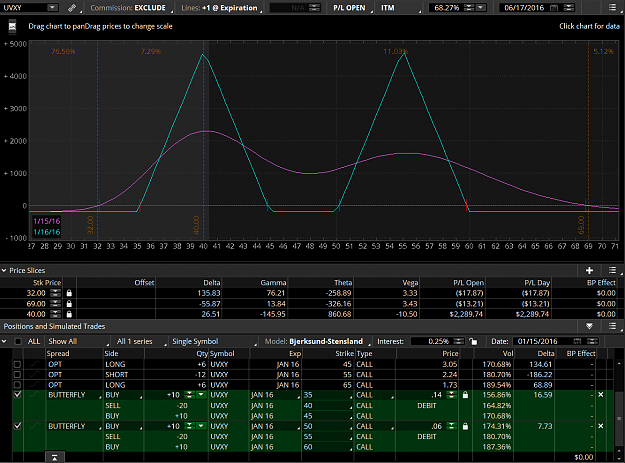Toggle lock on the 40.00 price slice
Screen dimensions: 625x463
pos(69,314)
